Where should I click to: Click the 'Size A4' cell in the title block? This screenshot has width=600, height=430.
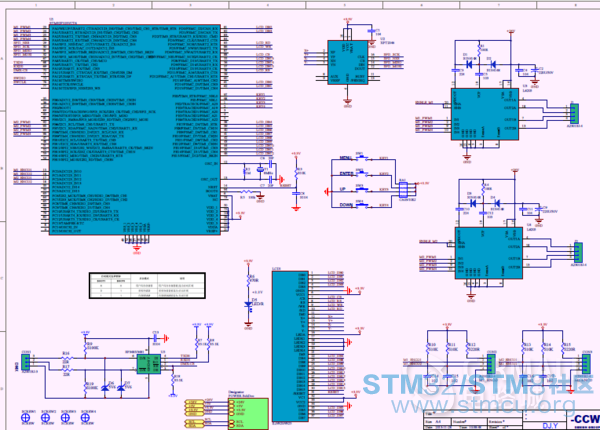(437, 421)
